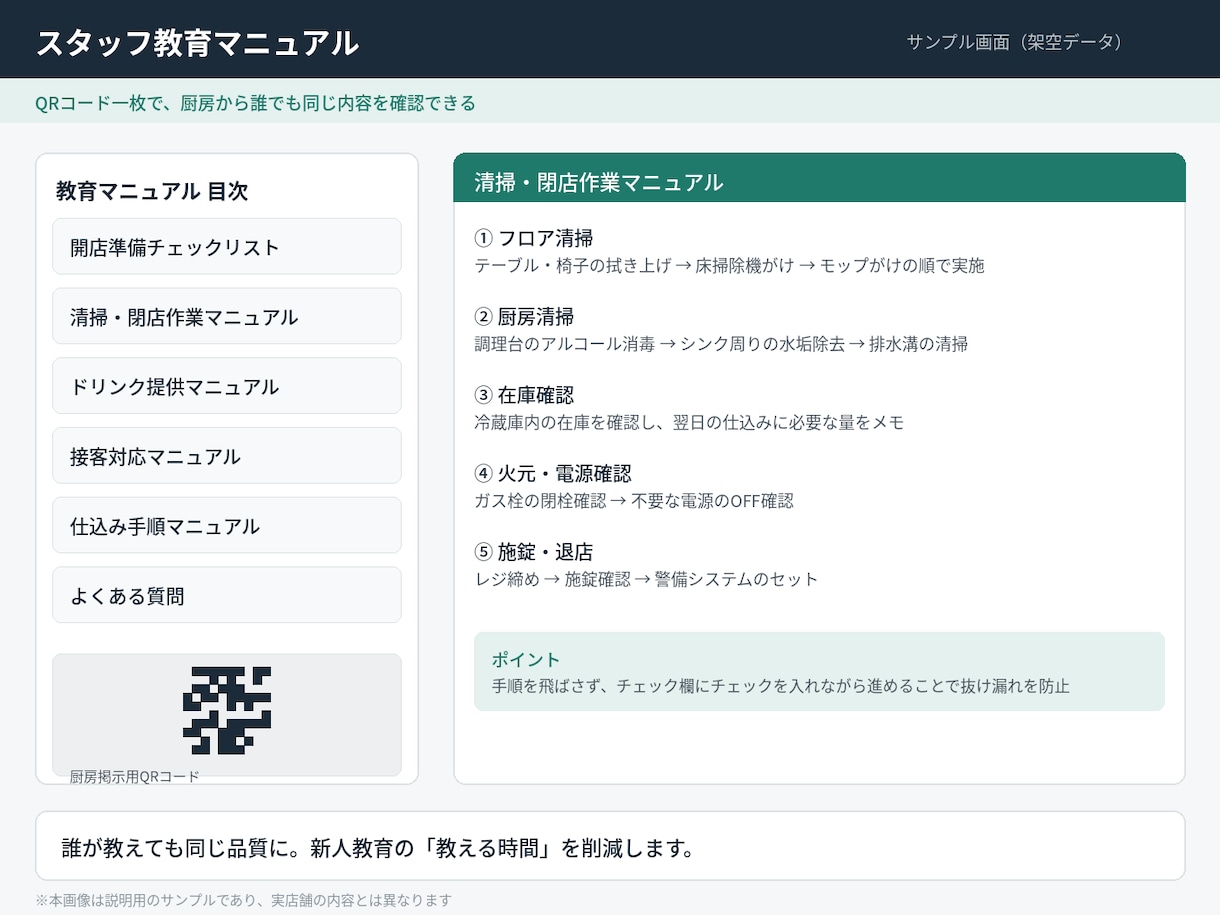
Task: Open ドリンク提供マニュアル entry
Action: tap(227, 387)
